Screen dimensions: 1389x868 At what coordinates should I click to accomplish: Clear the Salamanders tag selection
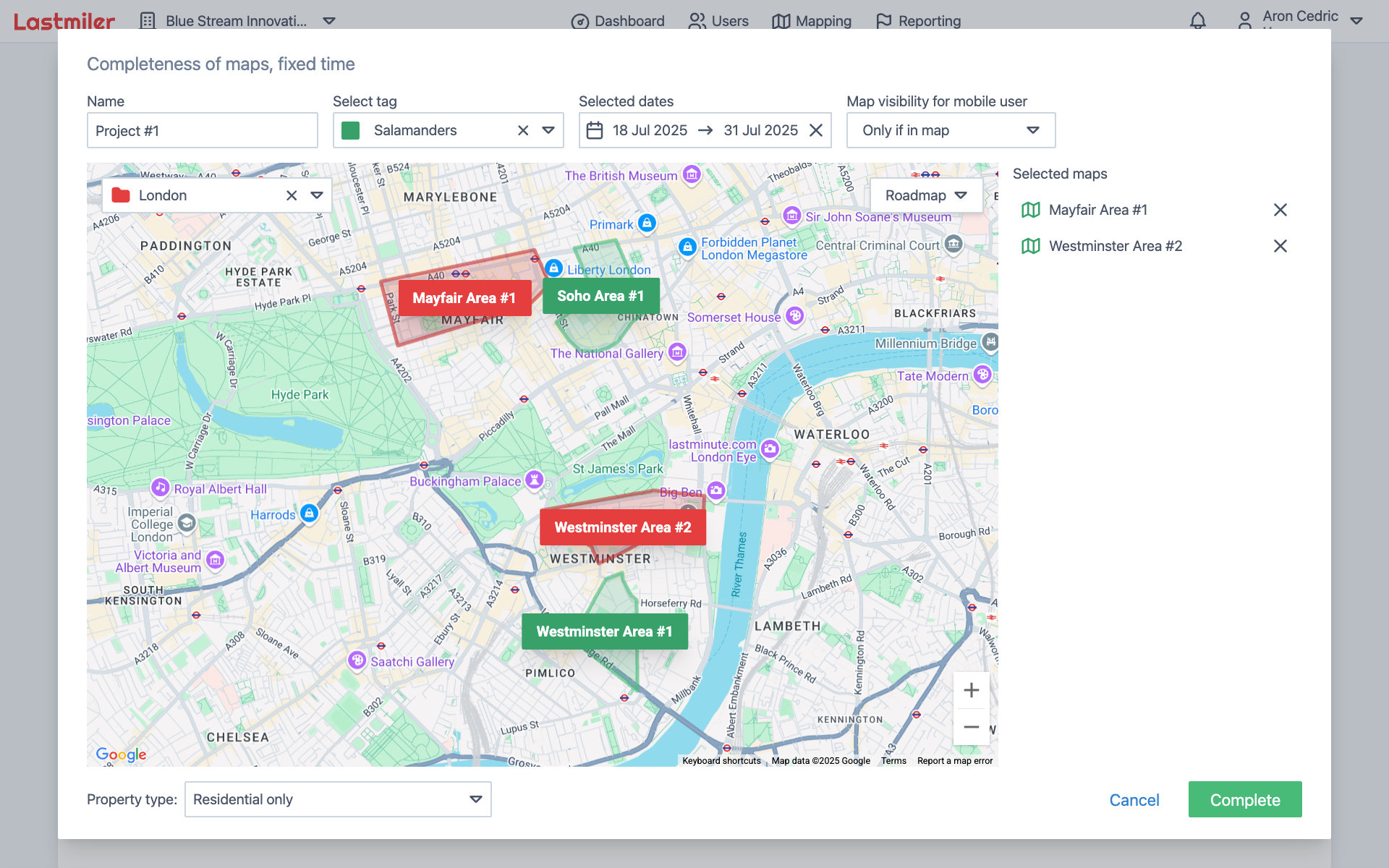523,130
